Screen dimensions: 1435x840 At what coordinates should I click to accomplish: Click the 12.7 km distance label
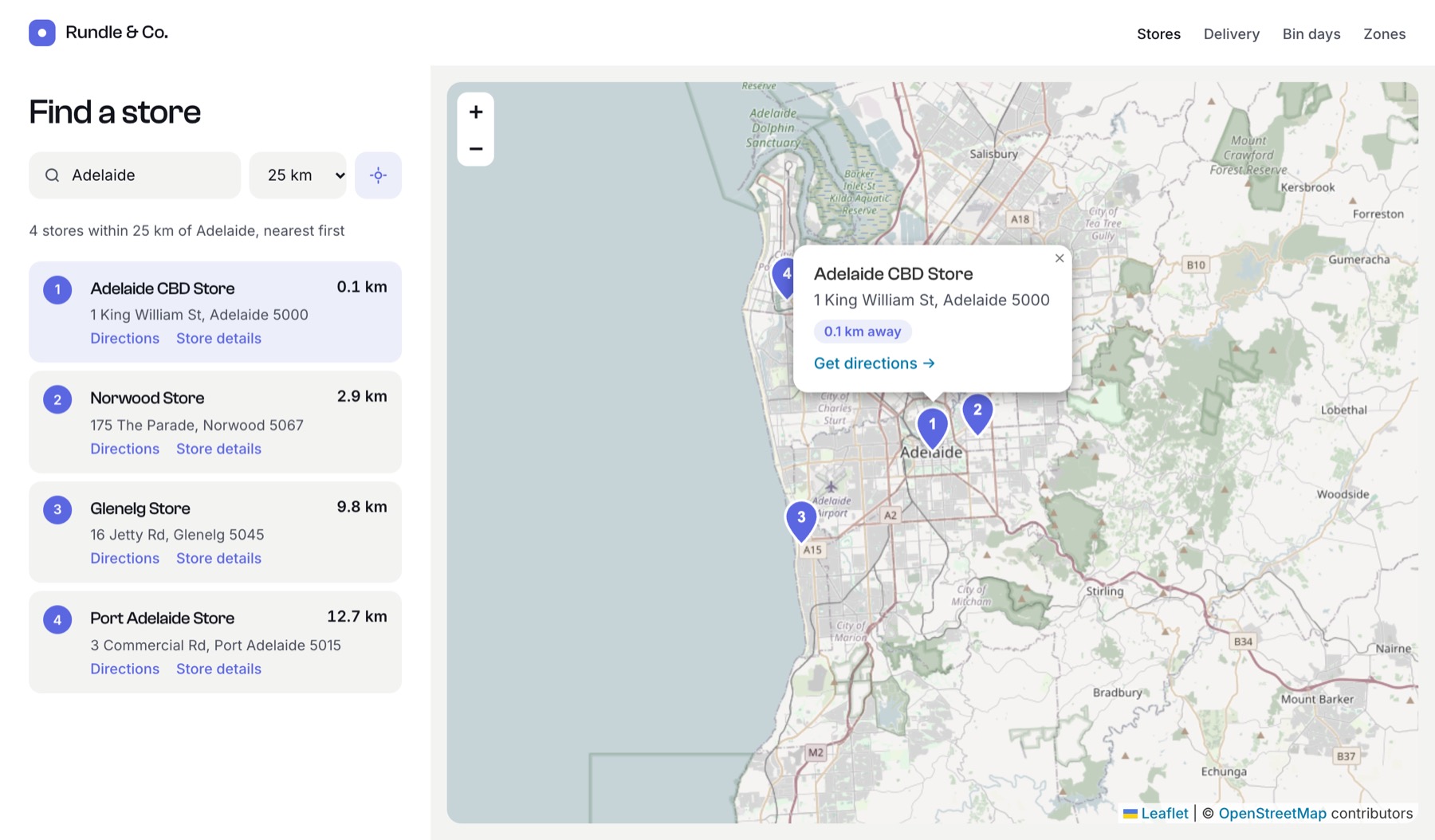coord(357,616)
